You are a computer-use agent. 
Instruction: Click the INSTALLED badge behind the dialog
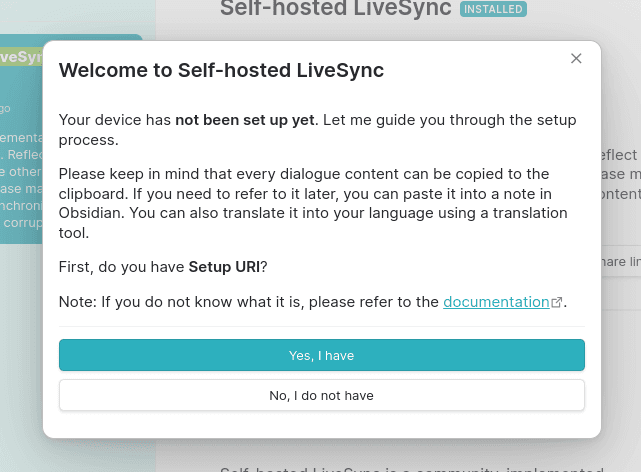(x=493, y=9)
